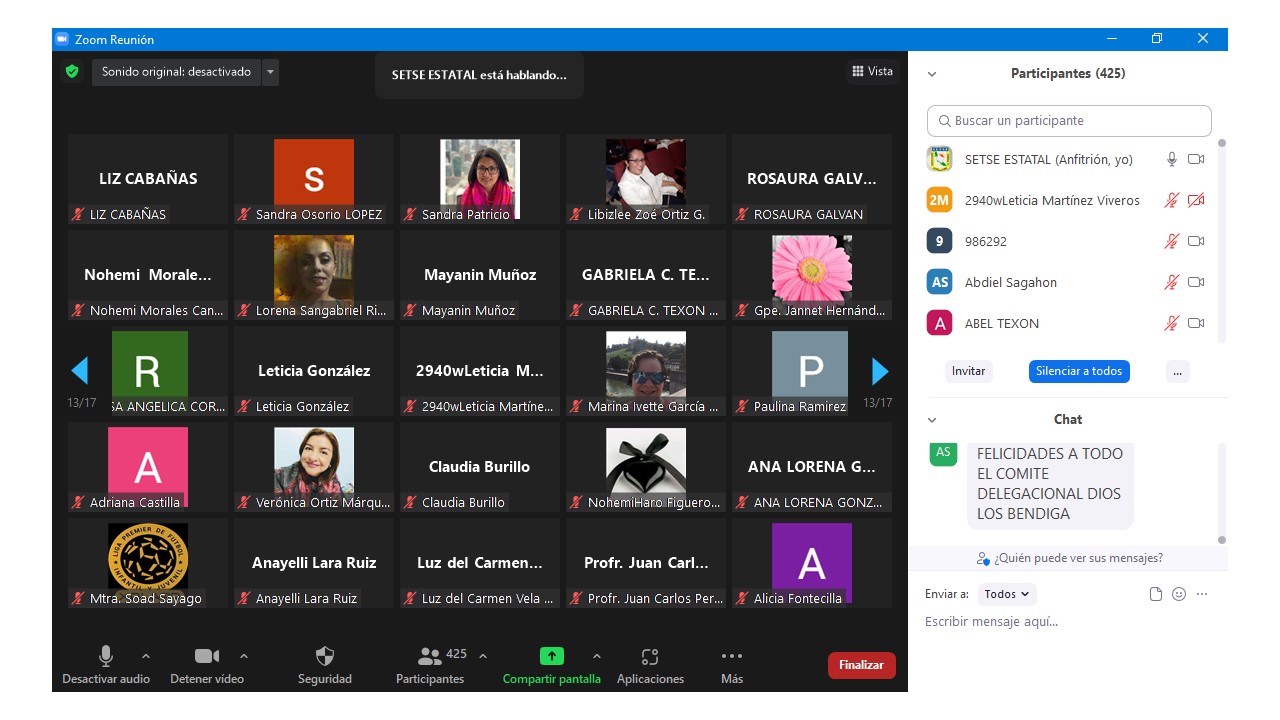This screenshot has height=720, width=1280.
Task: Select Sandra Patricio video tile
Action: pos(480,179)
